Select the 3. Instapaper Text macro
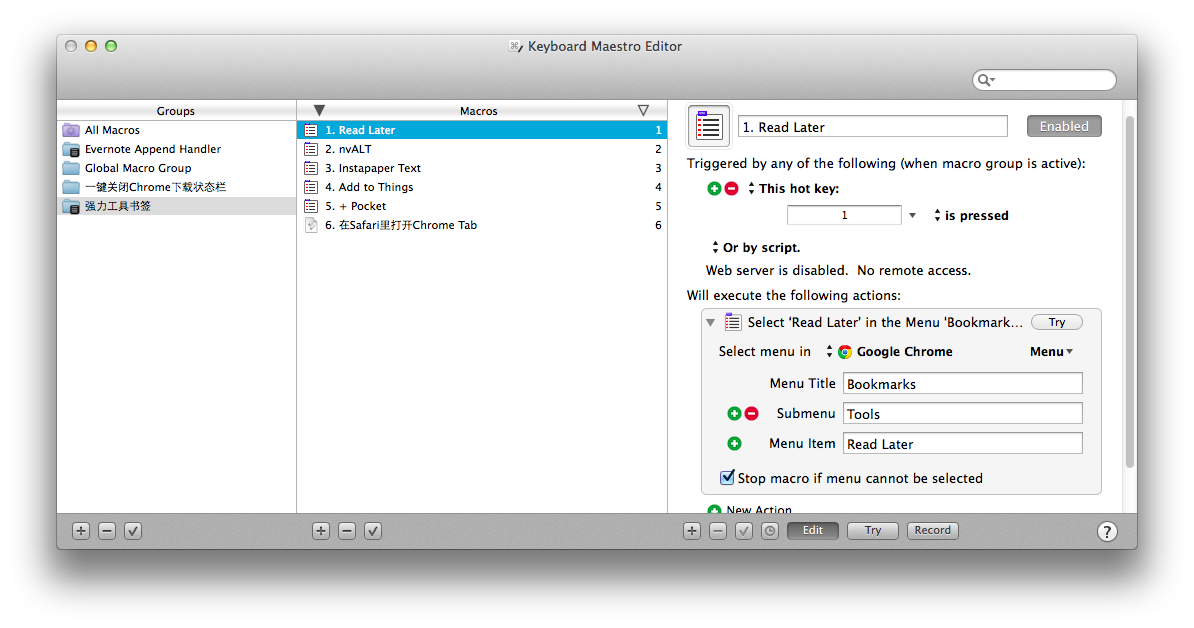1194x628 pixels. (482, 168)
